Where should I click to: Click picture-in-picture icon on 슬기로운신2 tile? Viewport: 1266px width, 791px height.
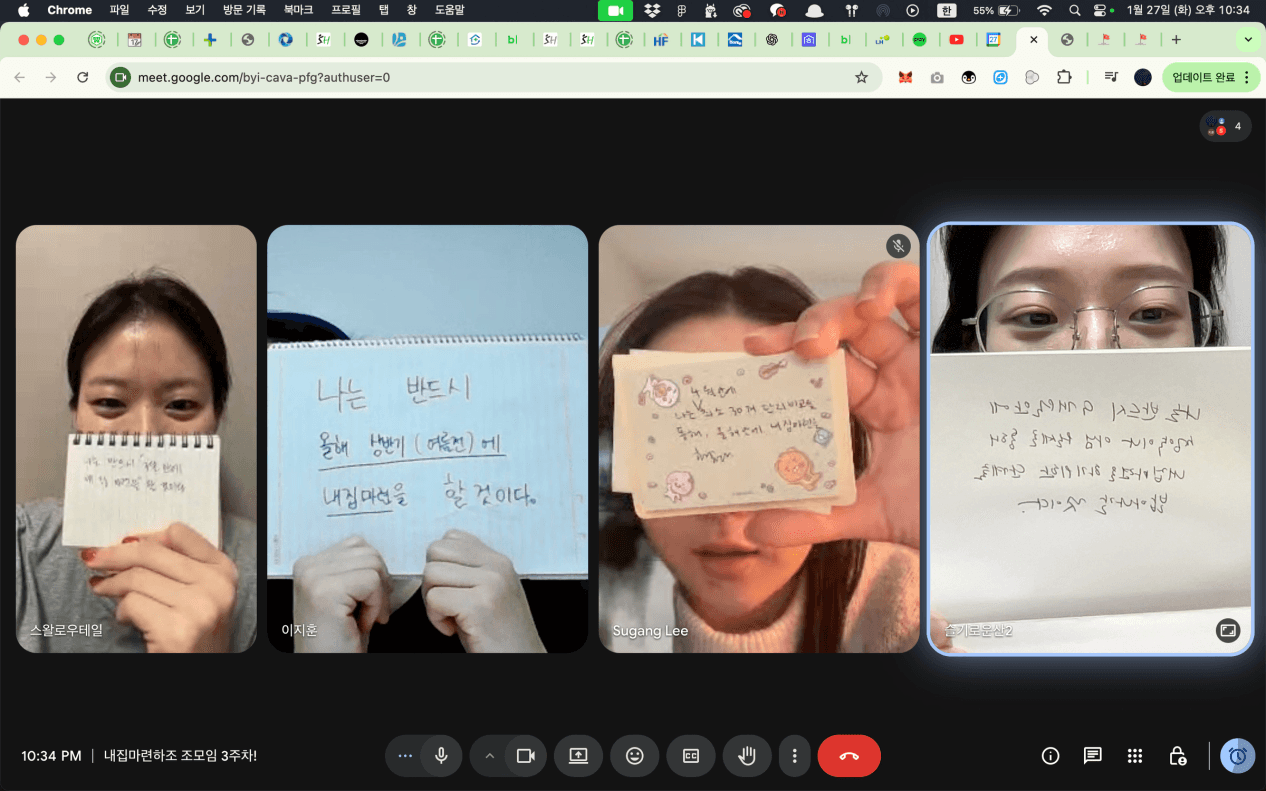[1228, 630]
